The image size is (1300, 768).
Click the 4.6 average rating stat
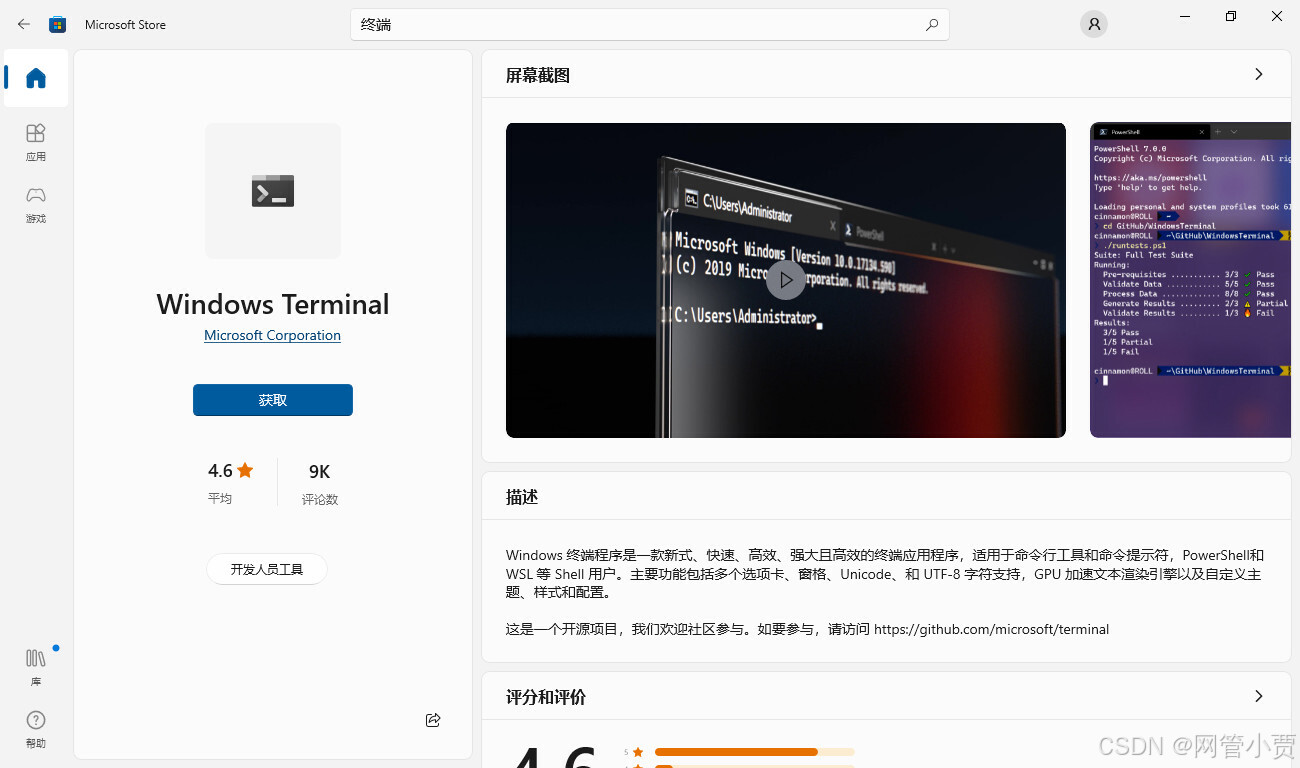[231, 482]
